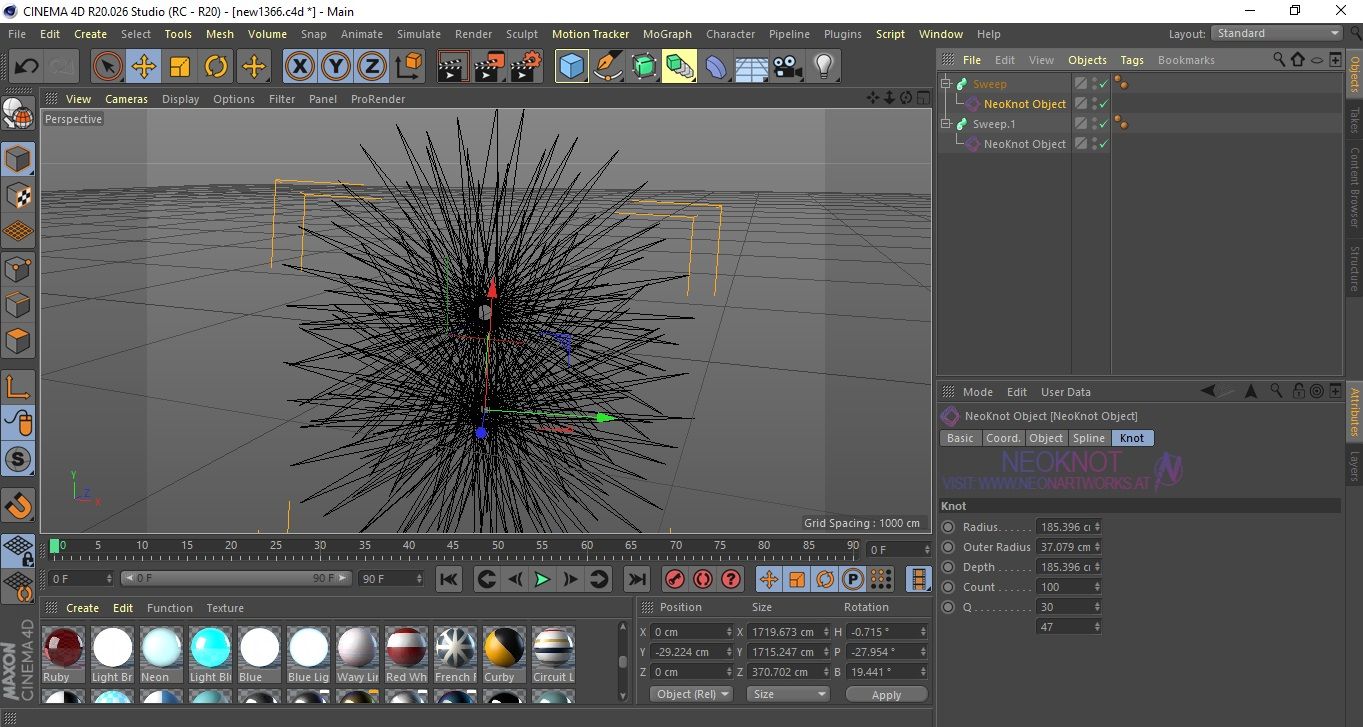The width and height of the screenshot is (1363, 727).
Task: Toggle Radius animation keyframe circle
Action: pos(948,527)
